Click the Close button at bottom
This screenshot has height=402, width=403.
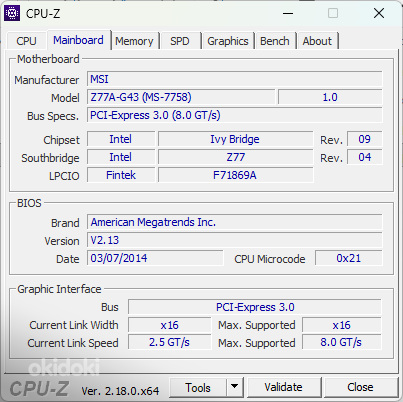point(360,387)
